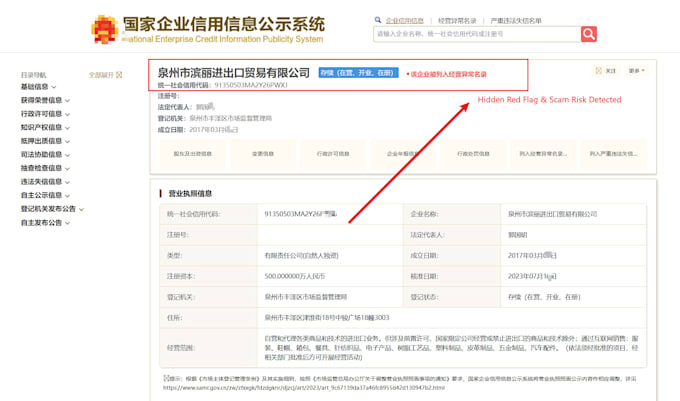Expand 获得荣誉信息 in sidebar
680x401 pixels.
pyautogui.click(x=45, y=100)
